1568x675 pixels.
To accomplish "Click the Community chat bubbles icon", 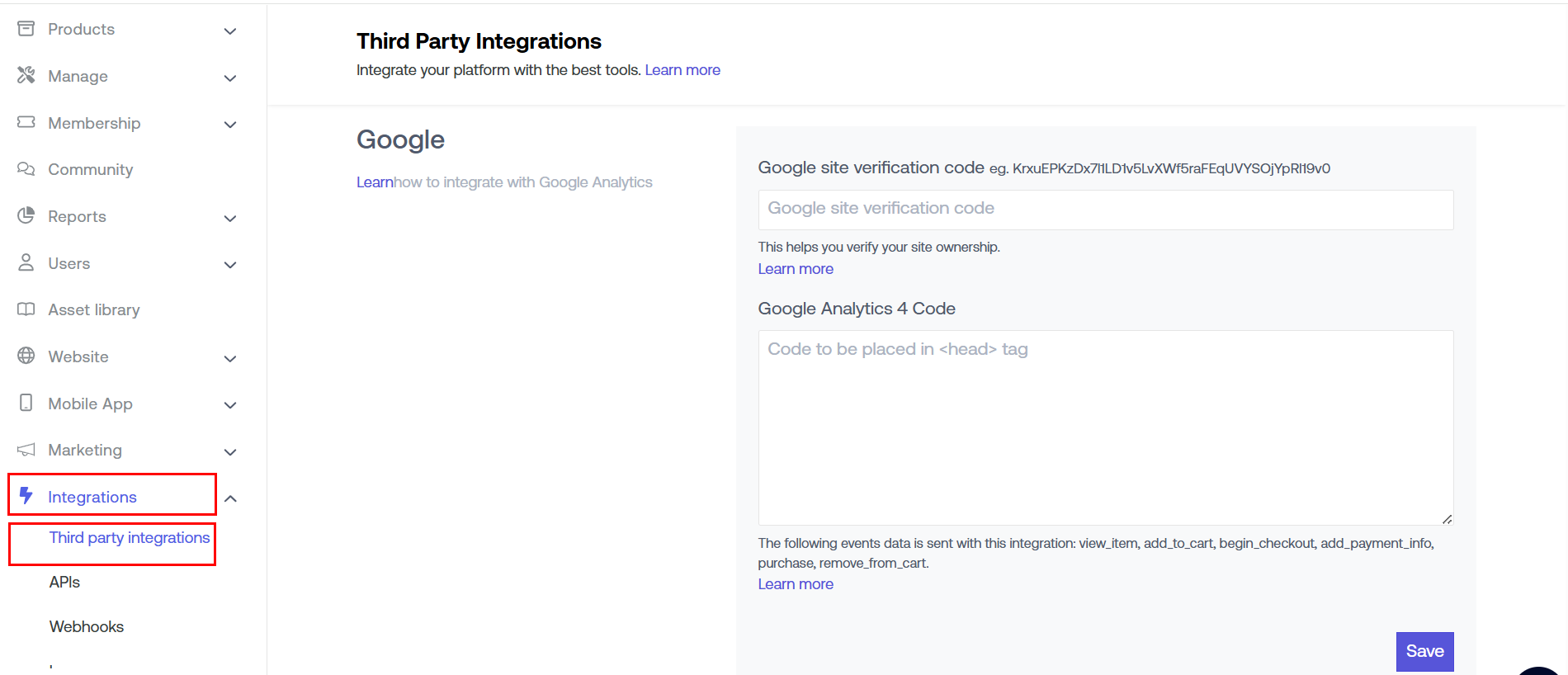I will pyautogui.click(x=26, y=169).
